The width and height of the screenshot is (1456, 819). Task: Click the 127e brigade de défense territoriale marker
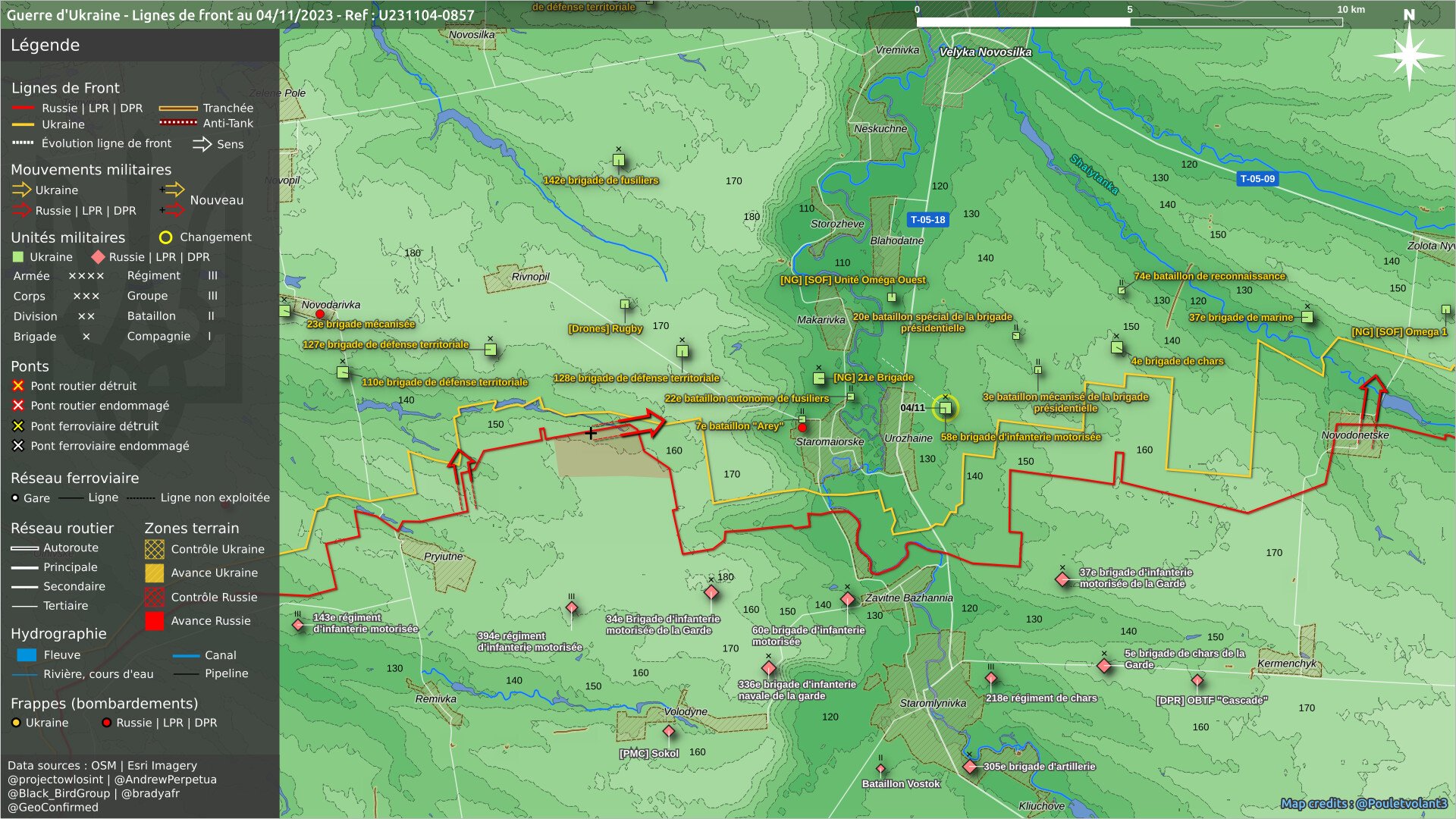click(x=491, y=350)
